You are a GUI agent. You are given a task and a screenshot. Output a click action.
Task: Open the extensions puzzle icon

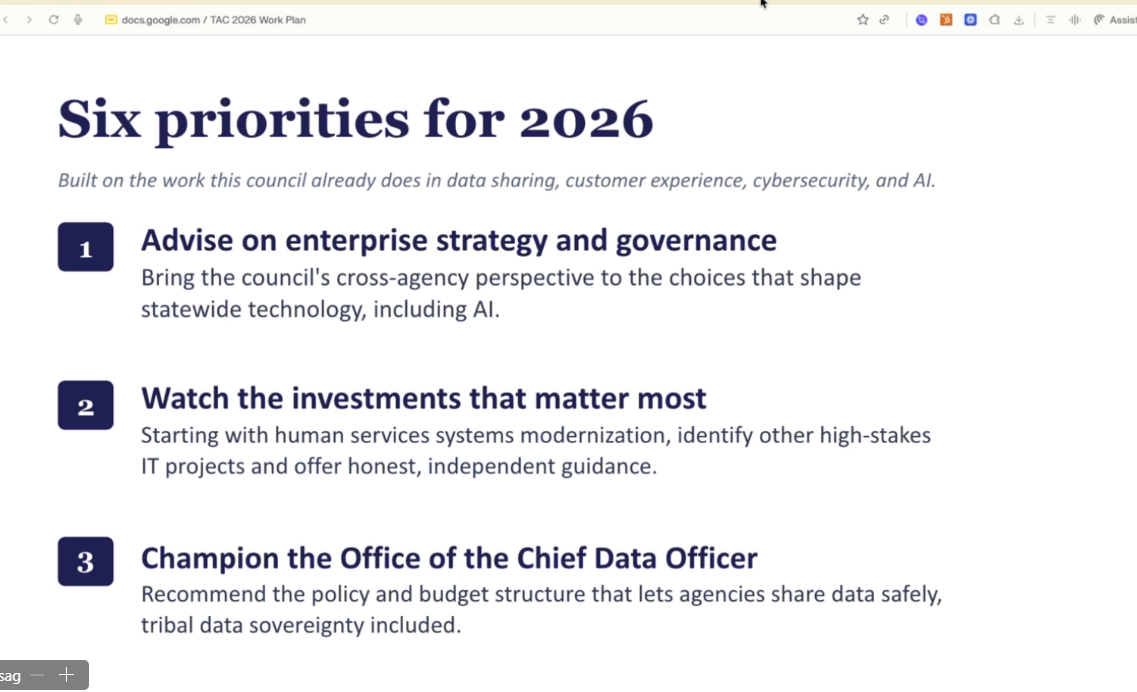coord(995,20)
